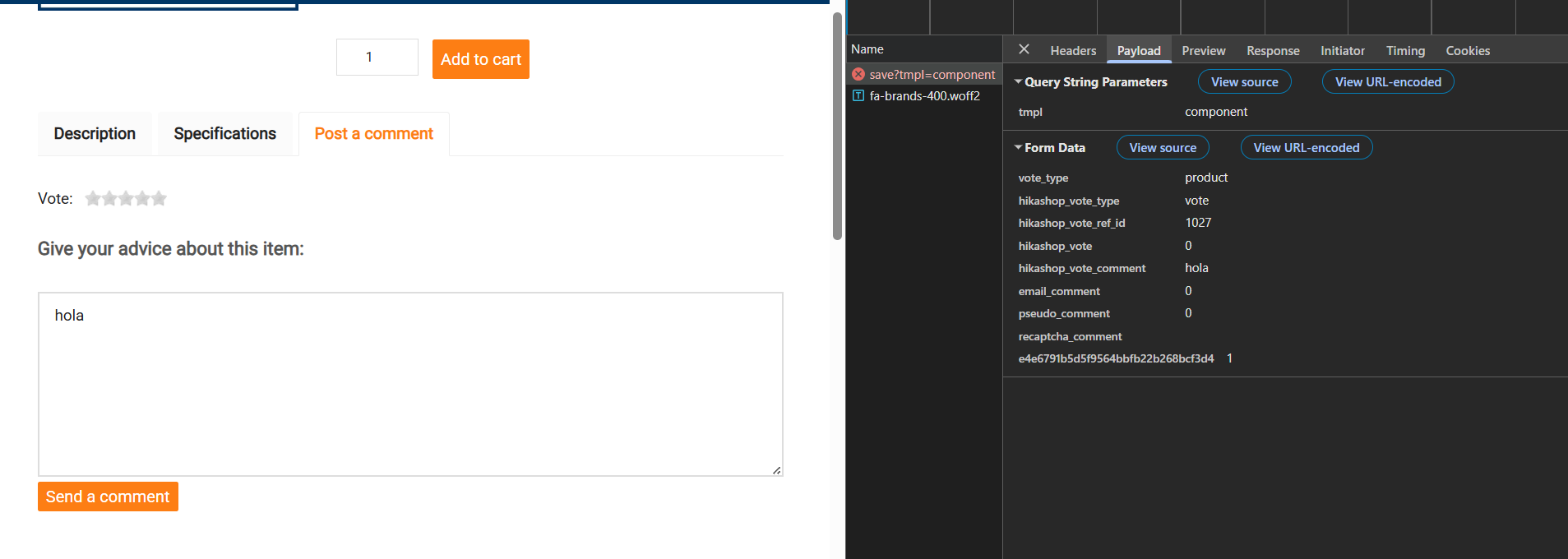Rate the product with the second star
The image size is (1568, 559).
pos(109,198)
